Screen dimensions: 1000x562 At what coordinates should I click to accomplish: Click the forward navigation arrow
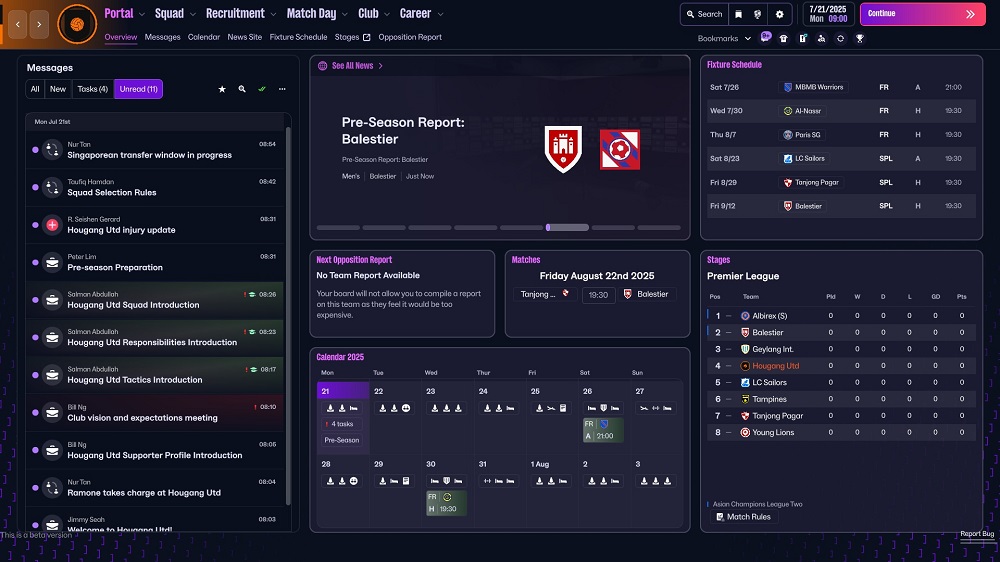coord(40,21)
